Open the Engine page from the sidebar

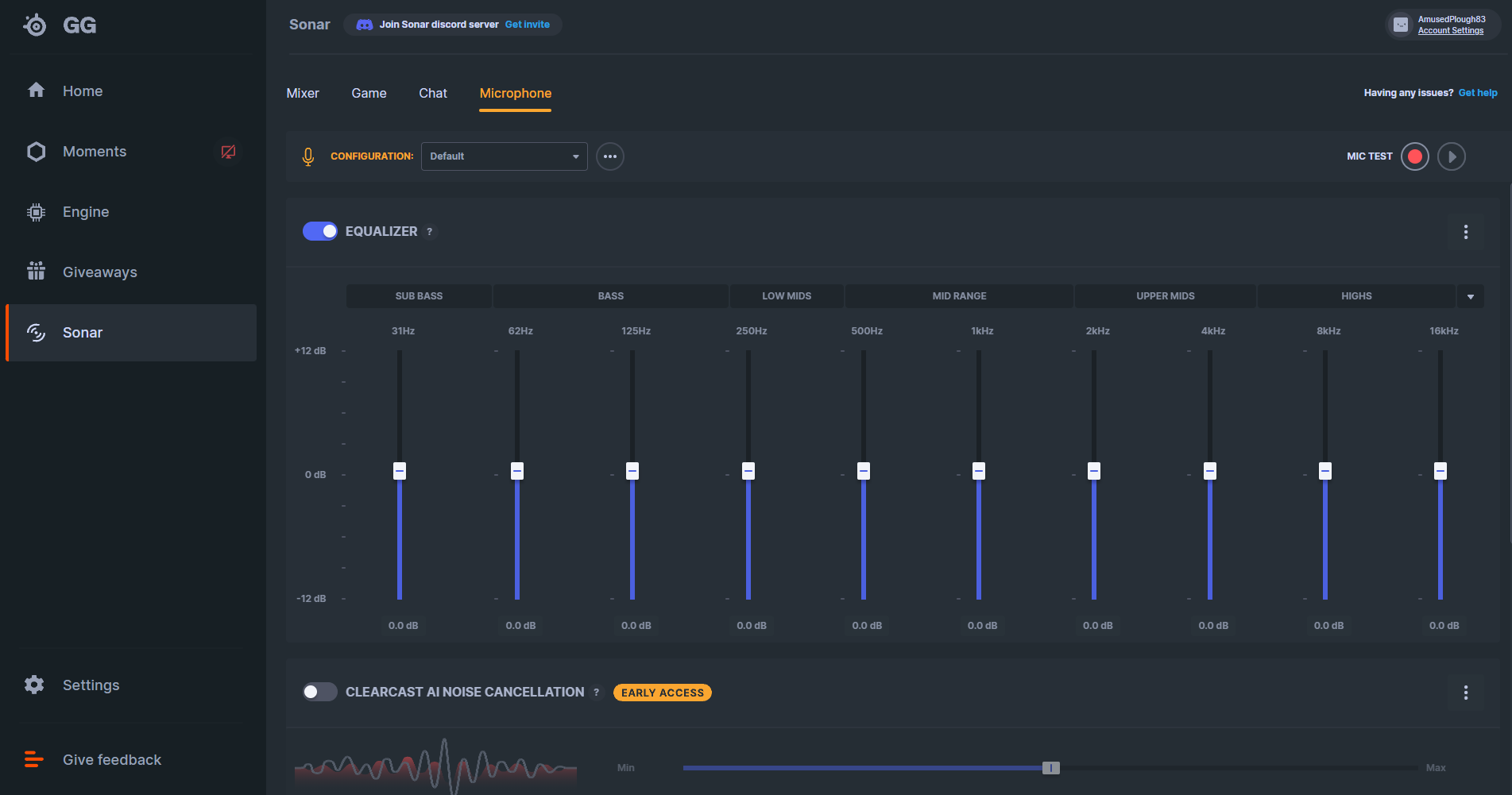(x=85, y=212)
